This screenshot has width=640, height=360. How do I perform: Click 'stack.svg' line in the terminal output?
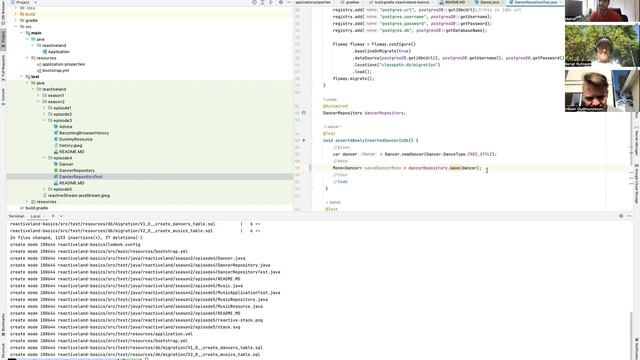(125, 327)
